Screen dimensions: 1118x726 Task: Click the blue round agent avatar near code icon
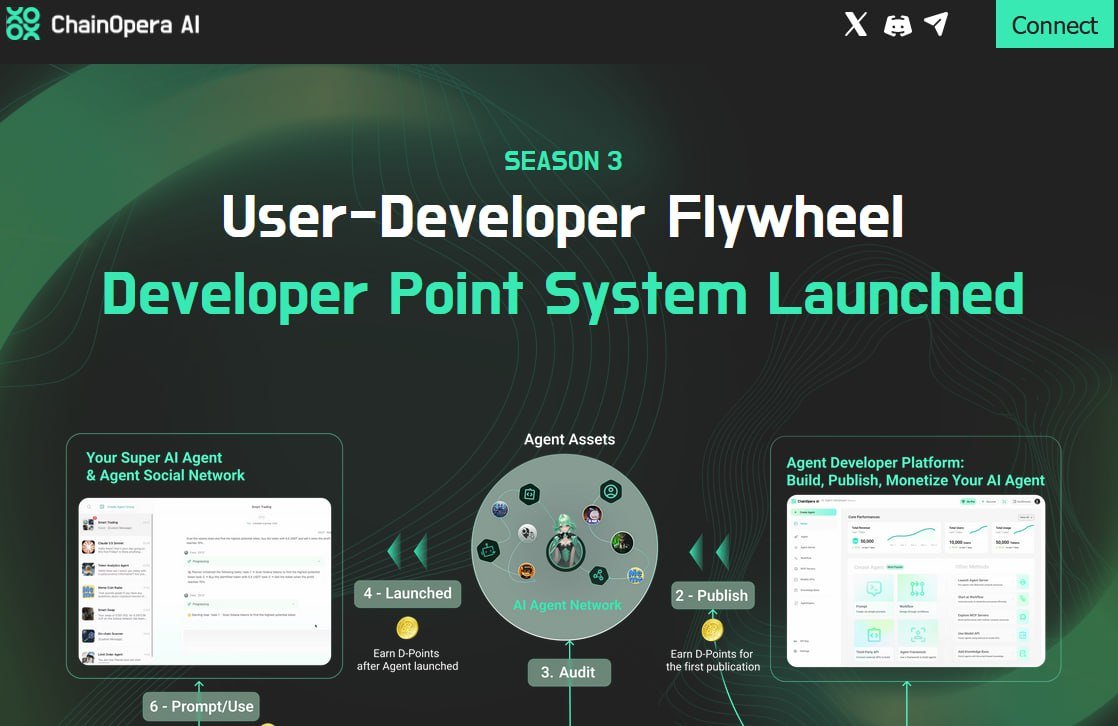tap(500, 509)
